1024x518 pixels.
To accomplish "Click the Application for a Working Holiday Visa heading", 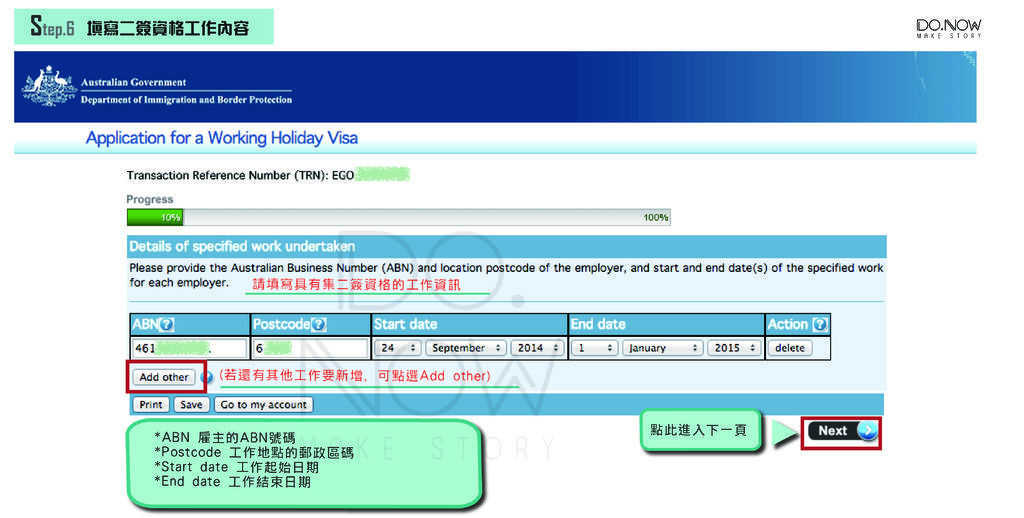I will (222, 138).
